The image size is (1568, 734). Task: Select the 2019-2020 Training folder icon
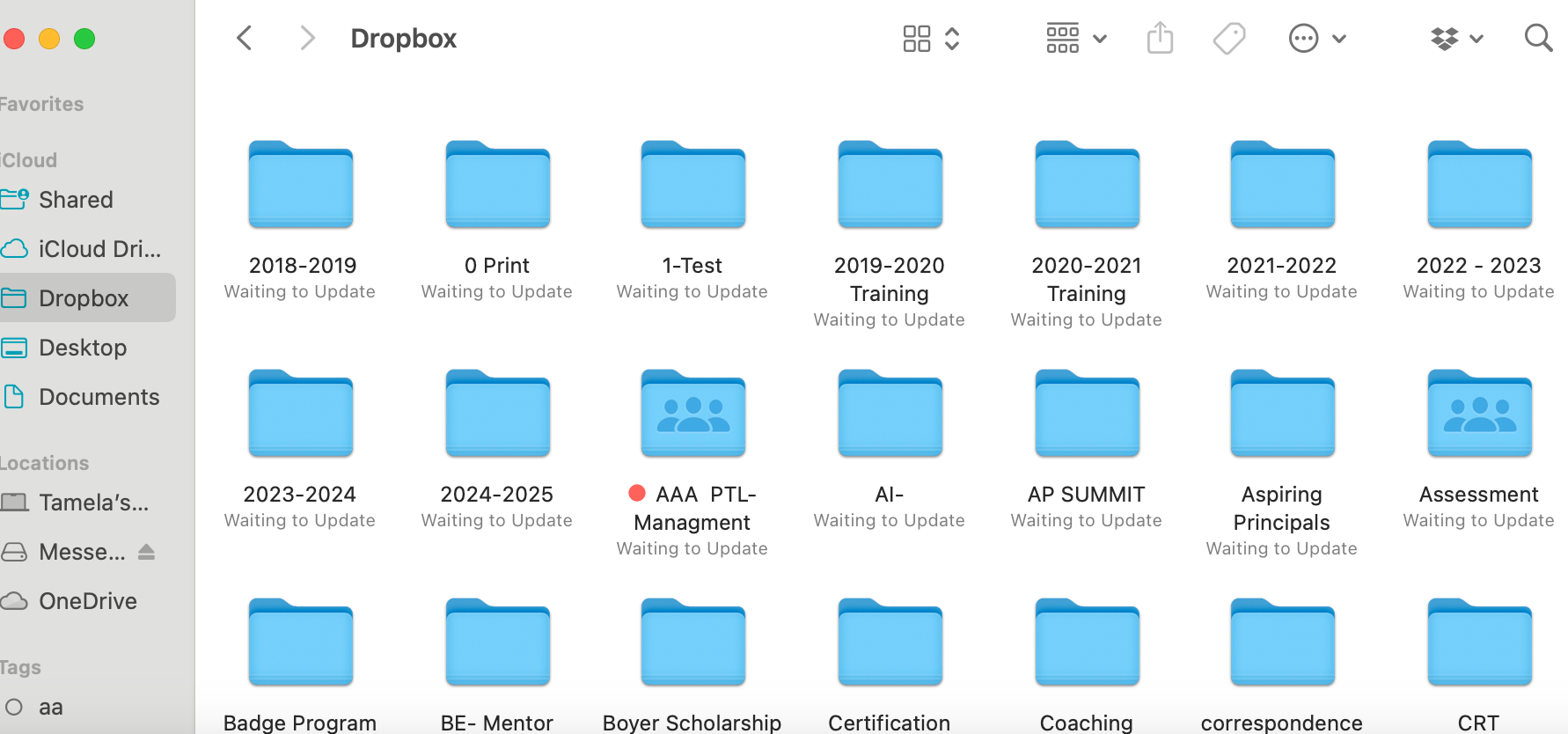[890, 185]
